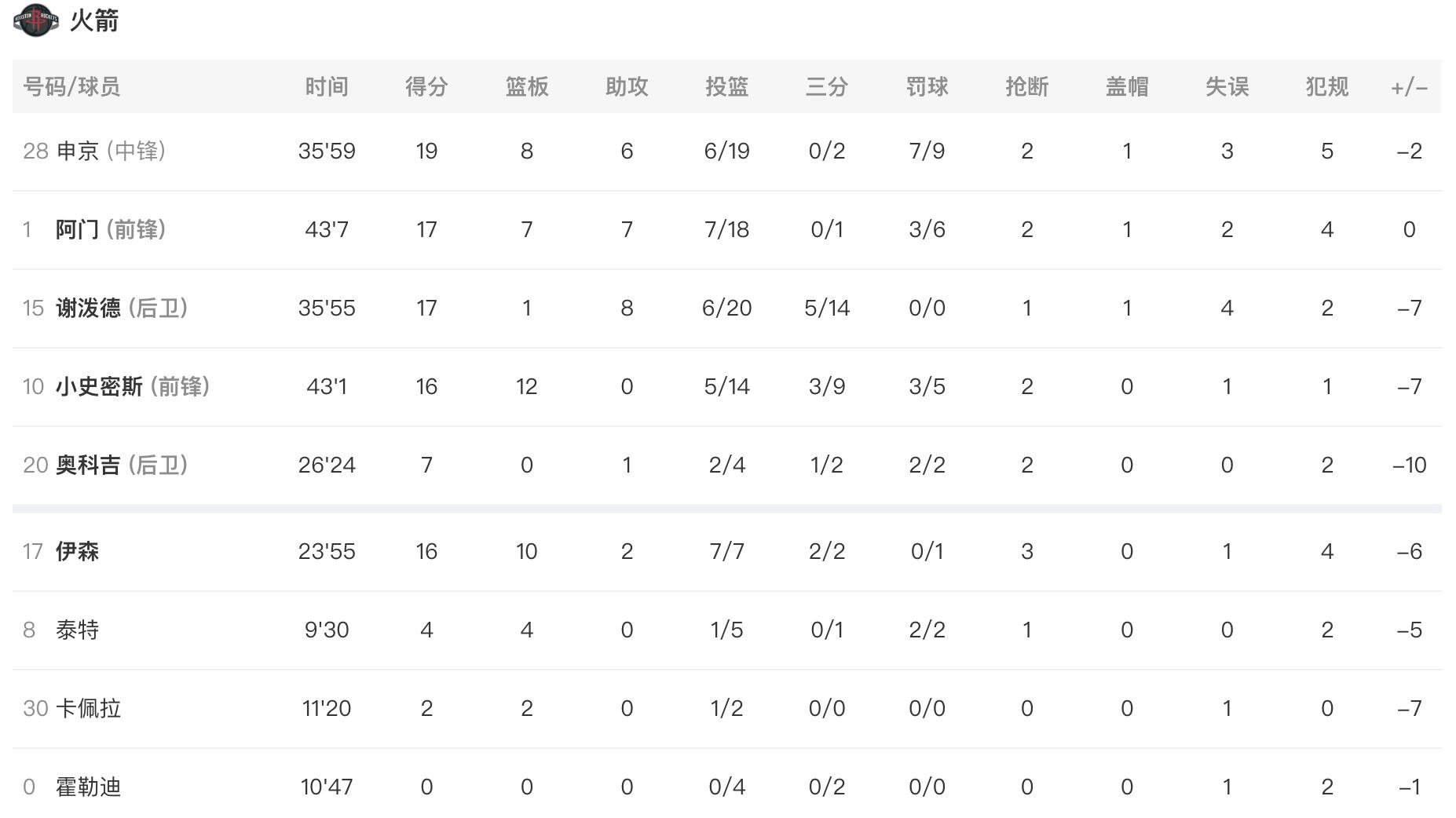Viewport: 1456px width, 818px height.
Task: Click the Houston Rockets team logo
Action: point(35,20)
